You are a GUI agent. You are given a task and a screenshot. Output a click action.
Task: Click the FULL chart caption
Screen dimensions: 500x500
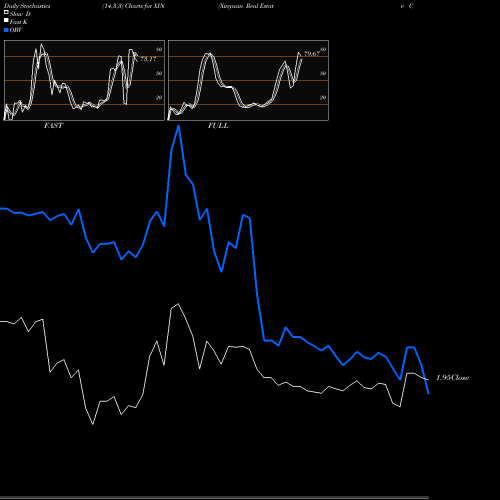[x=218, y=126]
